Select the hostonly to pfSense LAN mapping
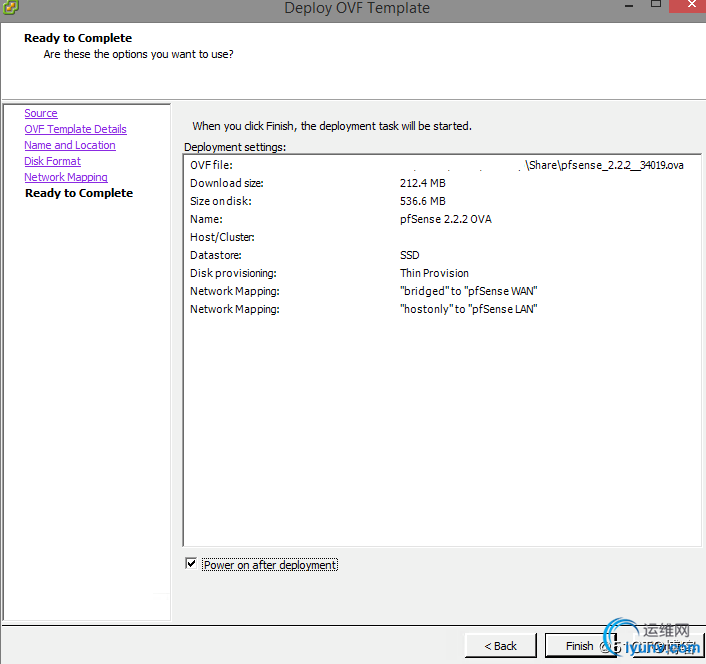This screenshot has width=706, height=664. 469,309
